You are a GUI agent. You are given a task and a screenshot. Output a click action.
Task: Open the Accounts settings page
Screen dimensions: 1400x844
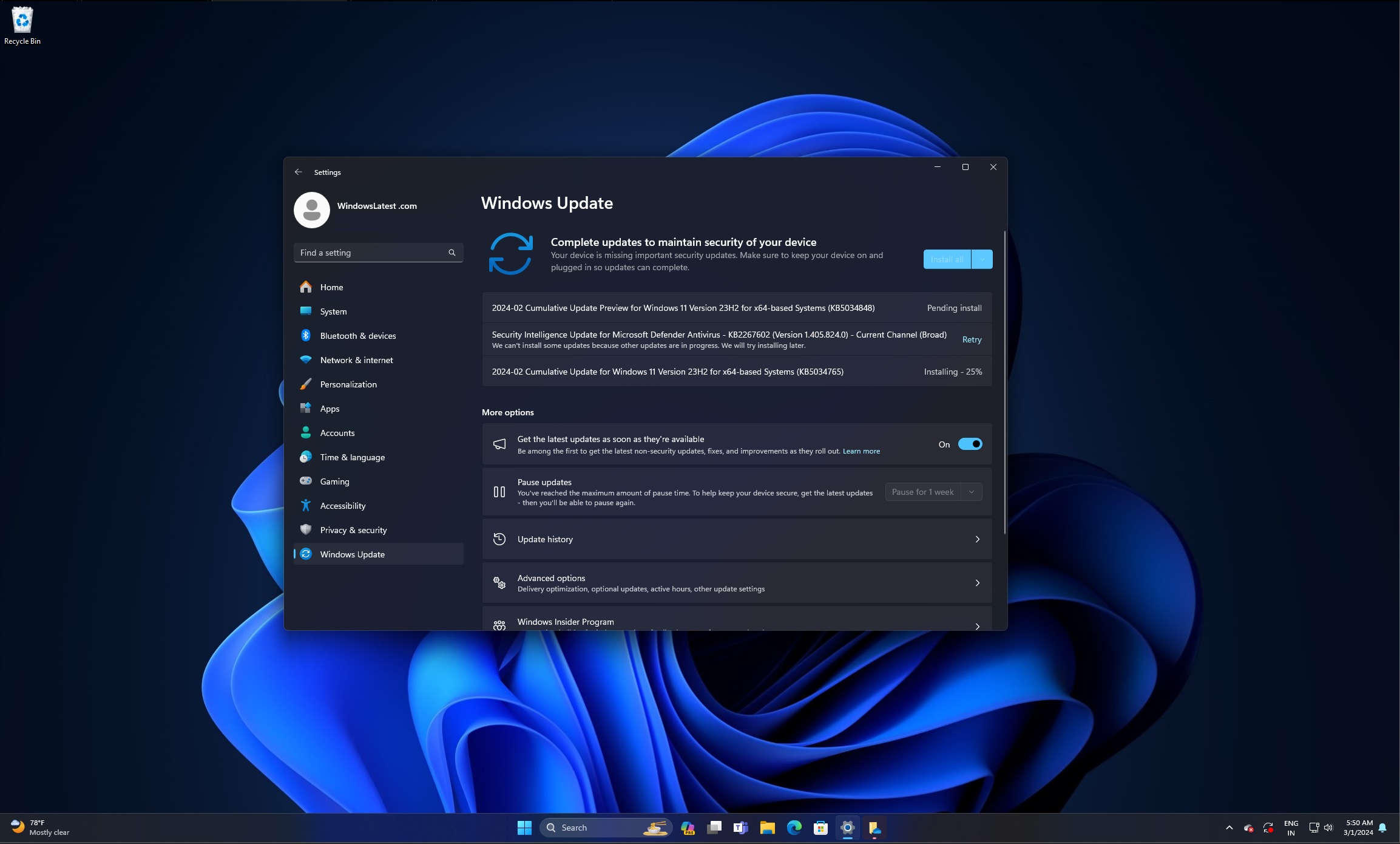click(x=337, y=432)
